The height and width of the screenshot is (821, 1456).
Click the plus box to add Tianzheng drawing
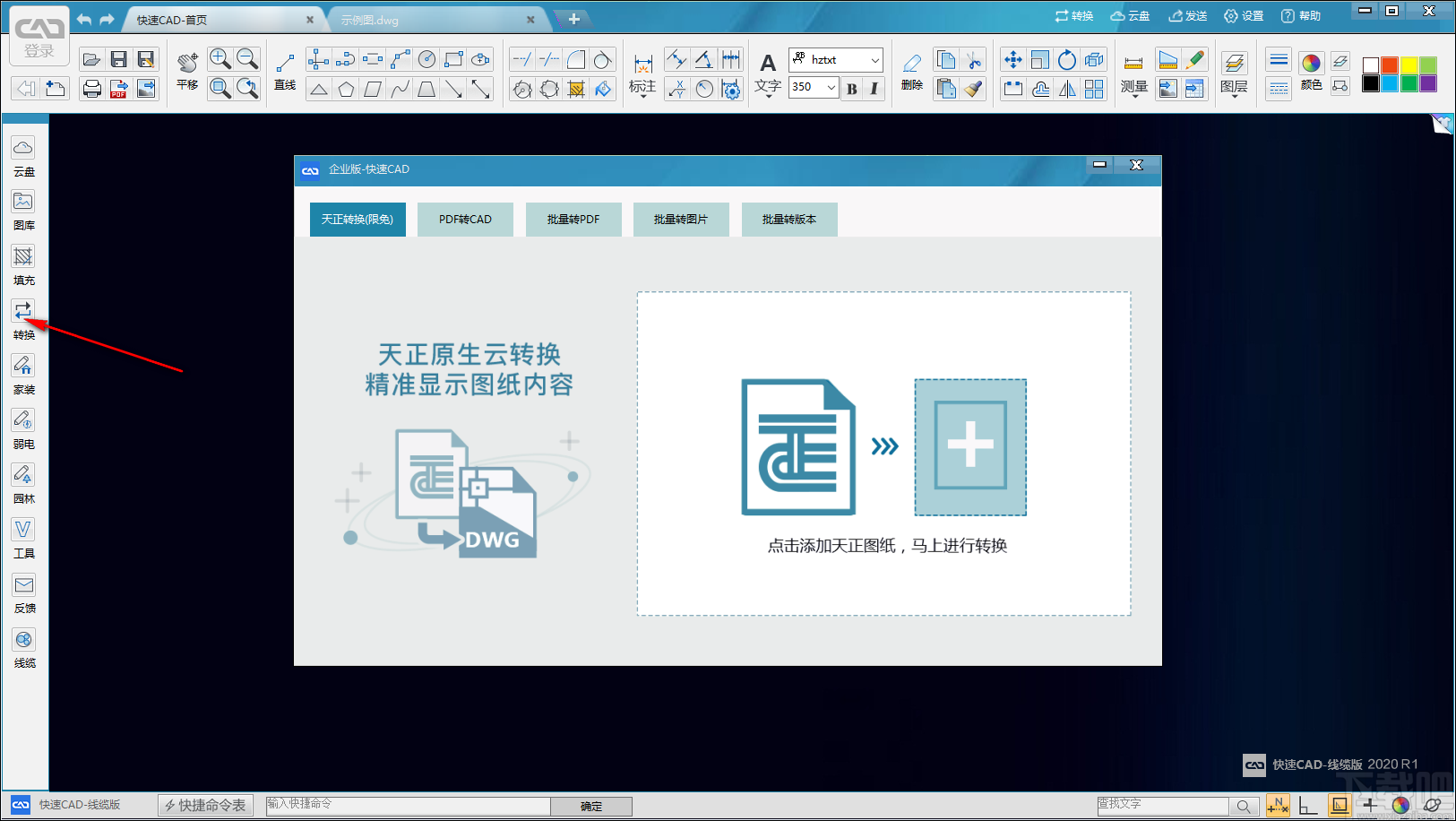970,446
